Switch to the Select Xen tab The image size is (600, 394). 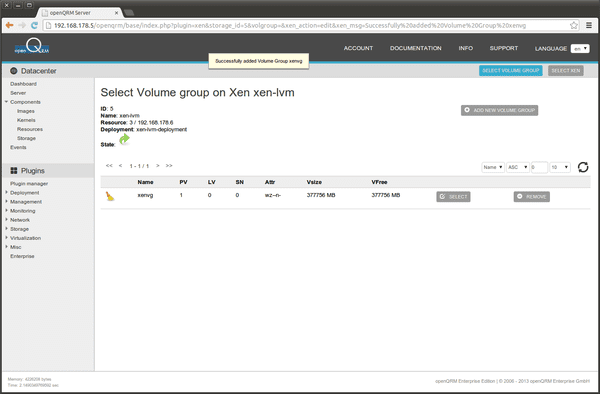[x=566, y=70]
